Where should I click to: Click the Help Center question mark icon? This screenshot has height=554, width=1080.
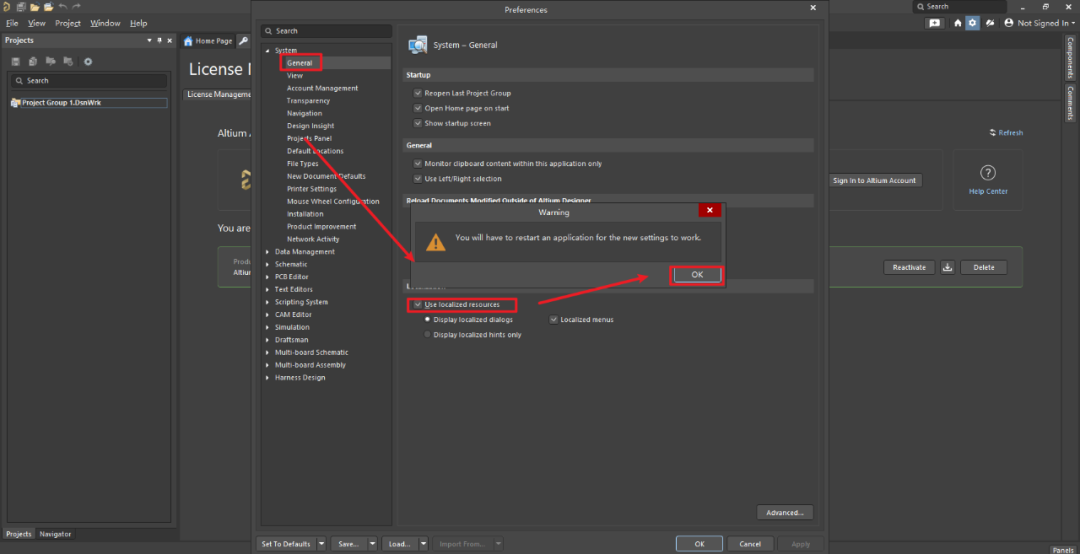[987, 173]
